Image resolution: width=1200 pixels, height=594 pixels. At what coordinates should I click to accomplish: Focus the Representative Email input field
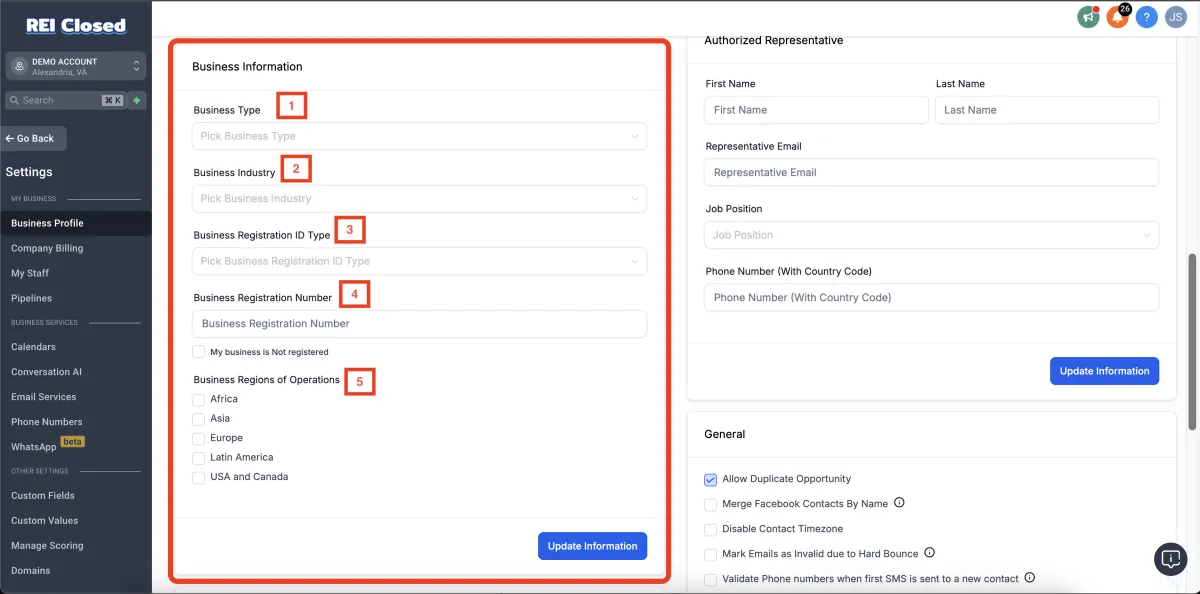(x=931, y=172)
